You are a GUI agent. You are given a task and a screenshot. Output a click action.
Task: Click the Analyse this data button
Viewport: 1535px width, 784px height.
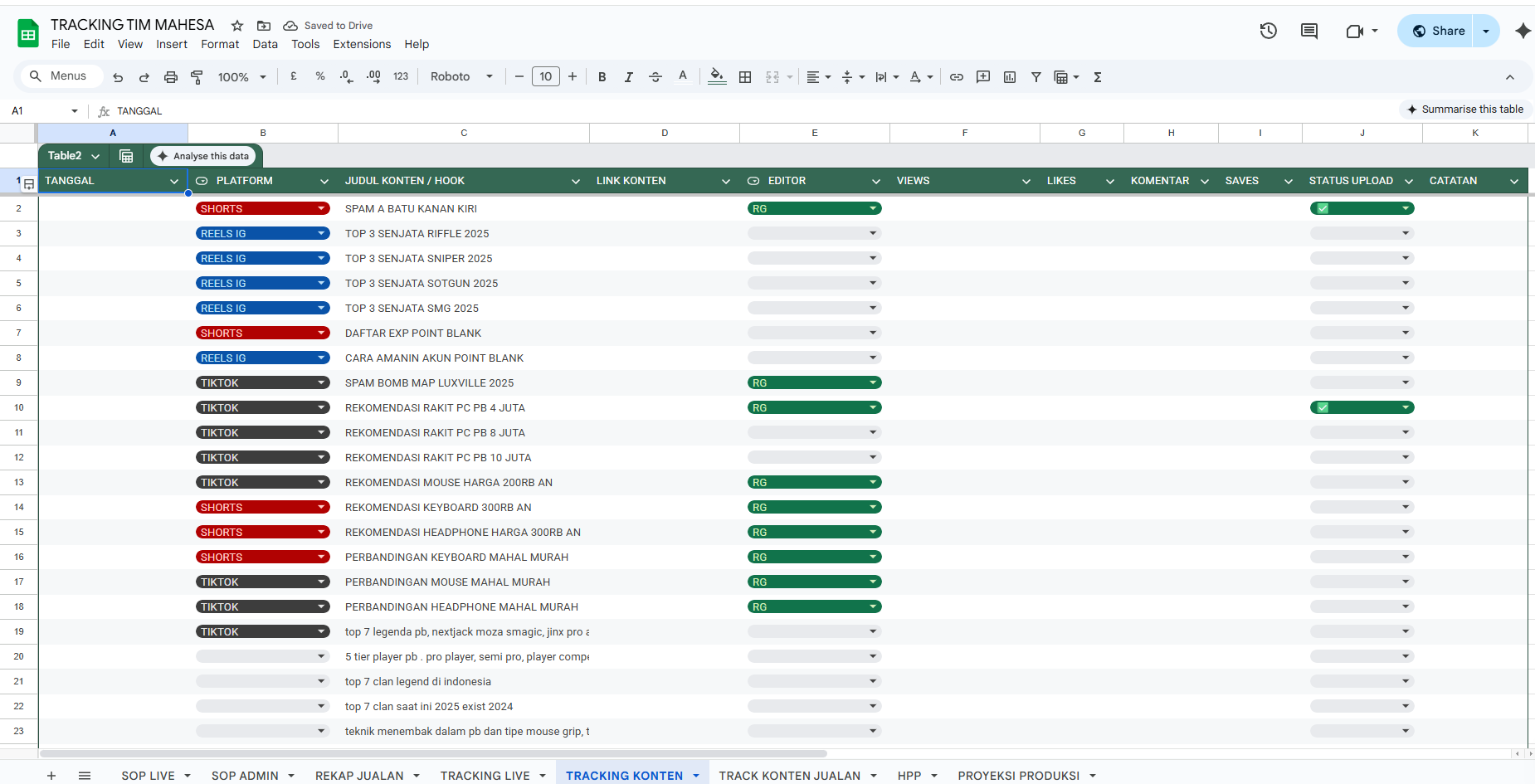[204, 155]
